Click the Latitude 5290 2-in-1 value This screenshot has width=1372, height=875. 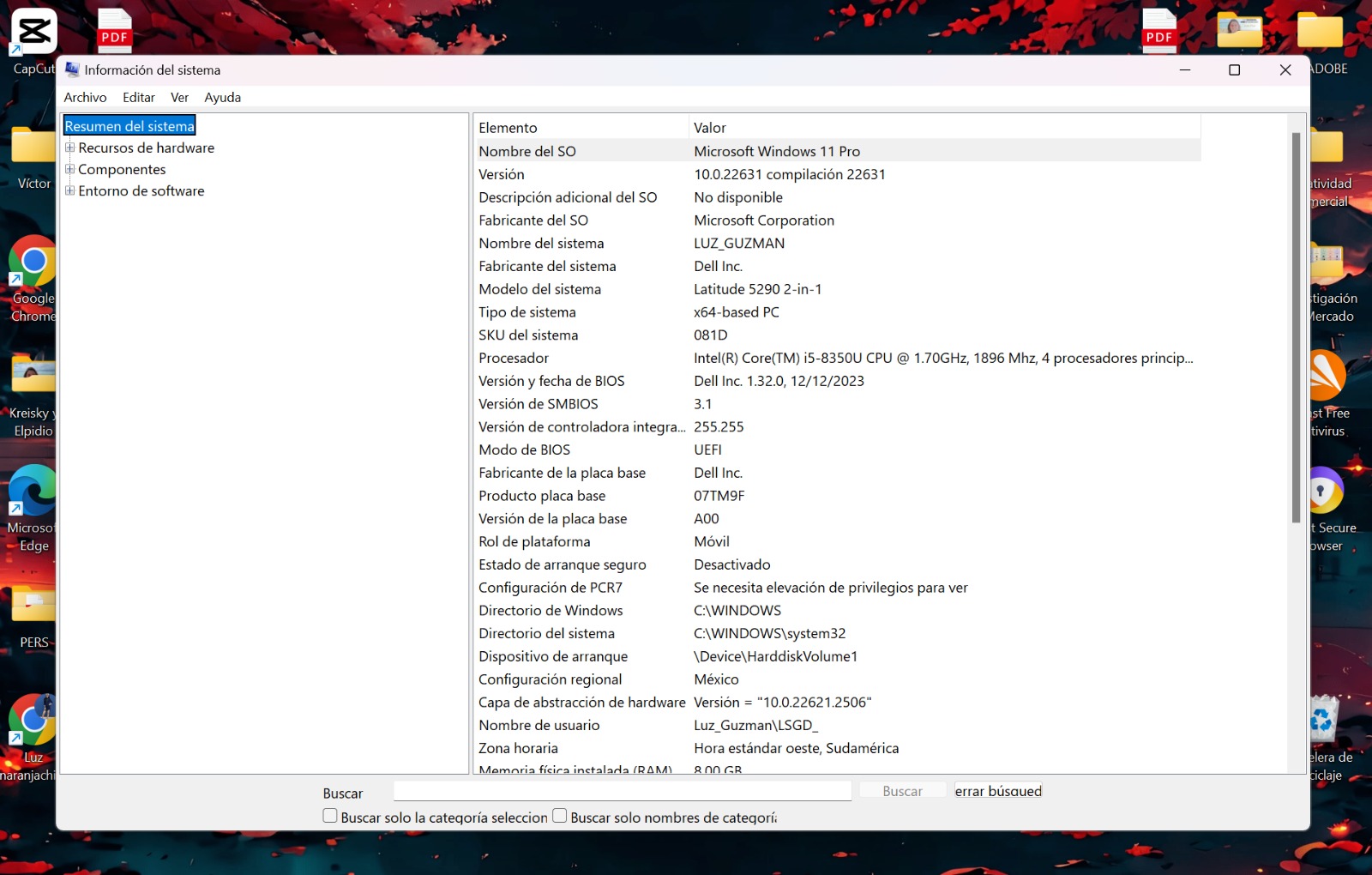(758, 289)
